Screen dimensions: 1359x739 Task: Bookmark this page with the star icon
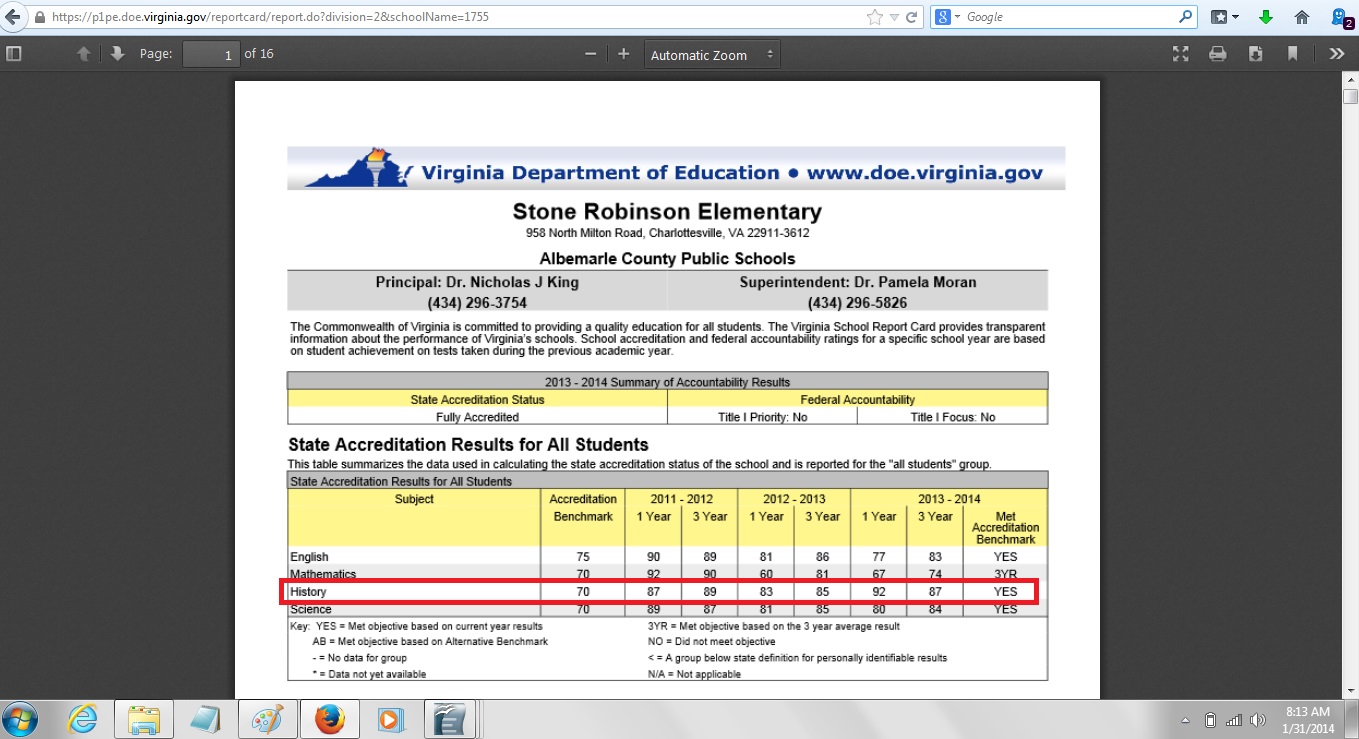(x=875, y=17)
